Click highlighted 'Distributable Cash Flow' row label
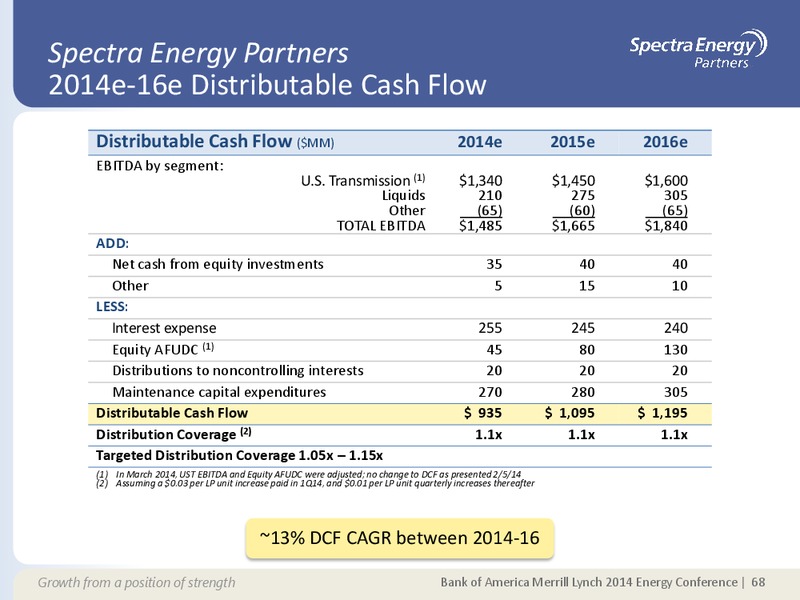Image resolution: width=800 pixels, height=600 pixels. [172, 413]
